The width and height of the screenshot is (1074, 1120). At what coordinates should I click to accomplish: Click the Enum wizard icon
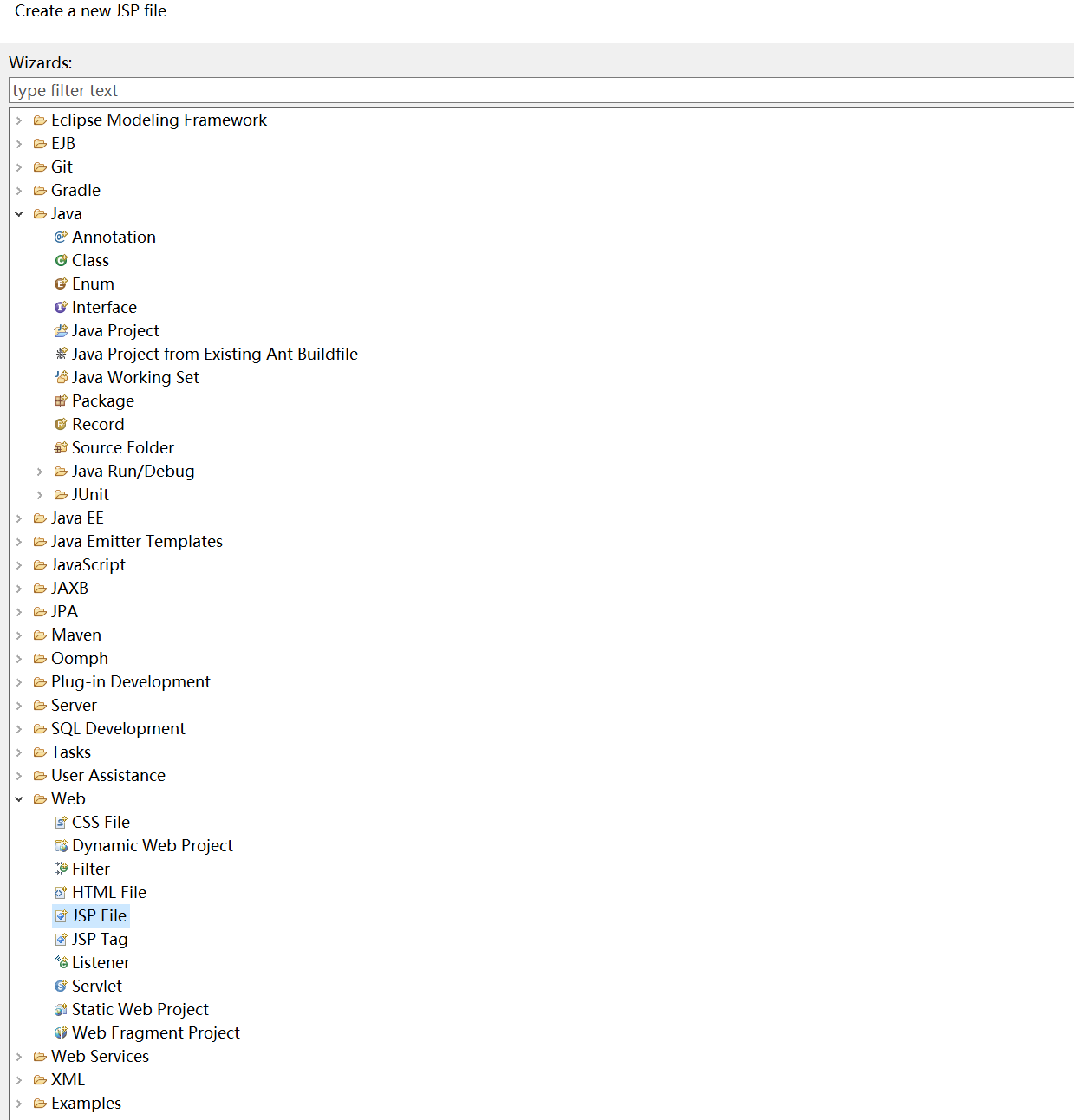pos(61,283)
